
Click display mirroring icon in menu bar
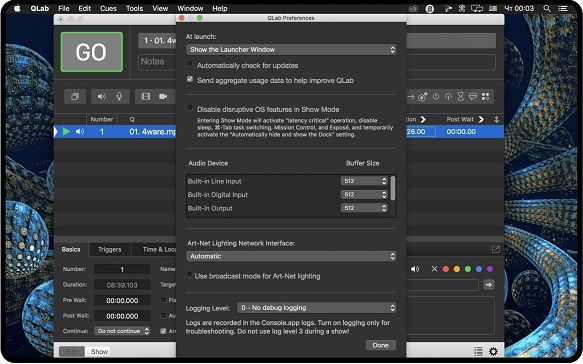pyautogui.click(x=477, y=8)
